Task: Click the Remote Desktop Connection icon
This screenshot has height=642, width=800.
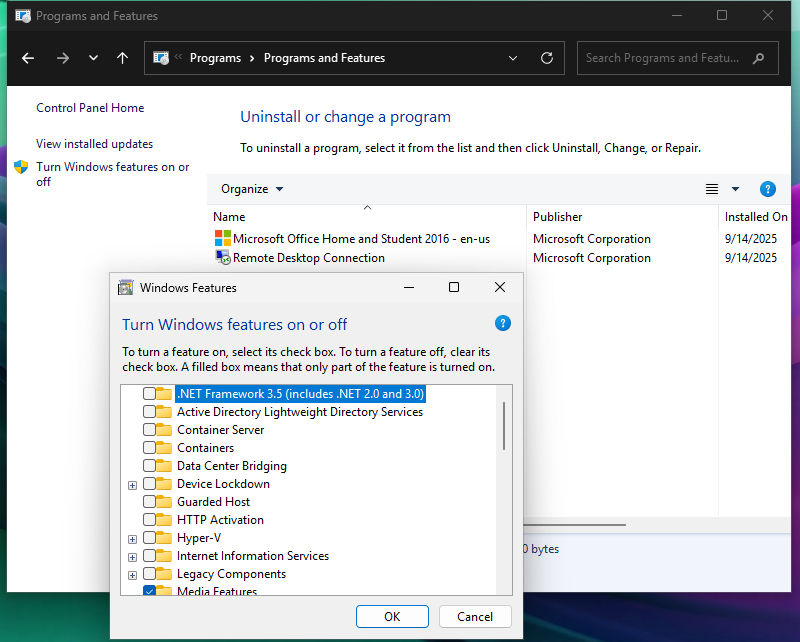Action: tap(222, 257)
